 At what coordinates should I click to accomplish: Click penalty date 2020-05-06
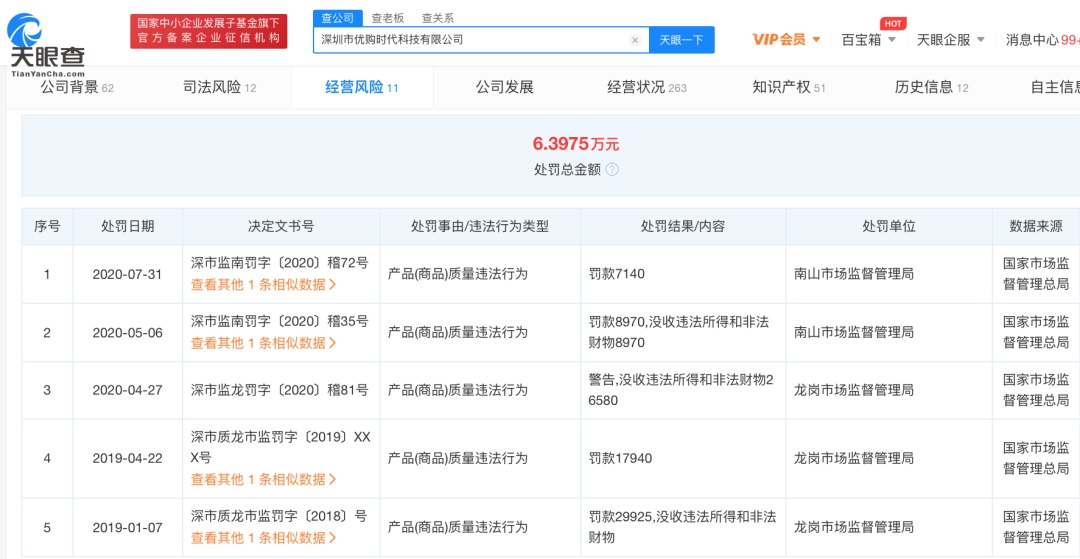tap(127, 333)
